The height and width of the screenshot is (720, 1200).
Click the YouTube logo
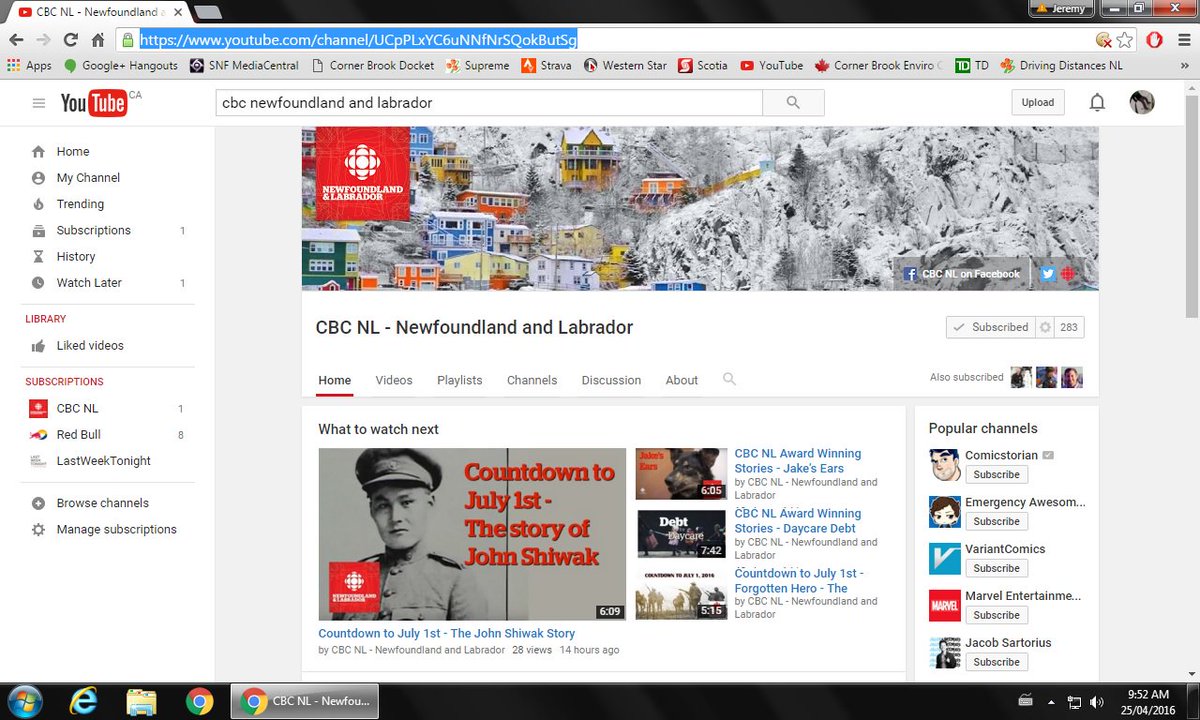[93, 102]
